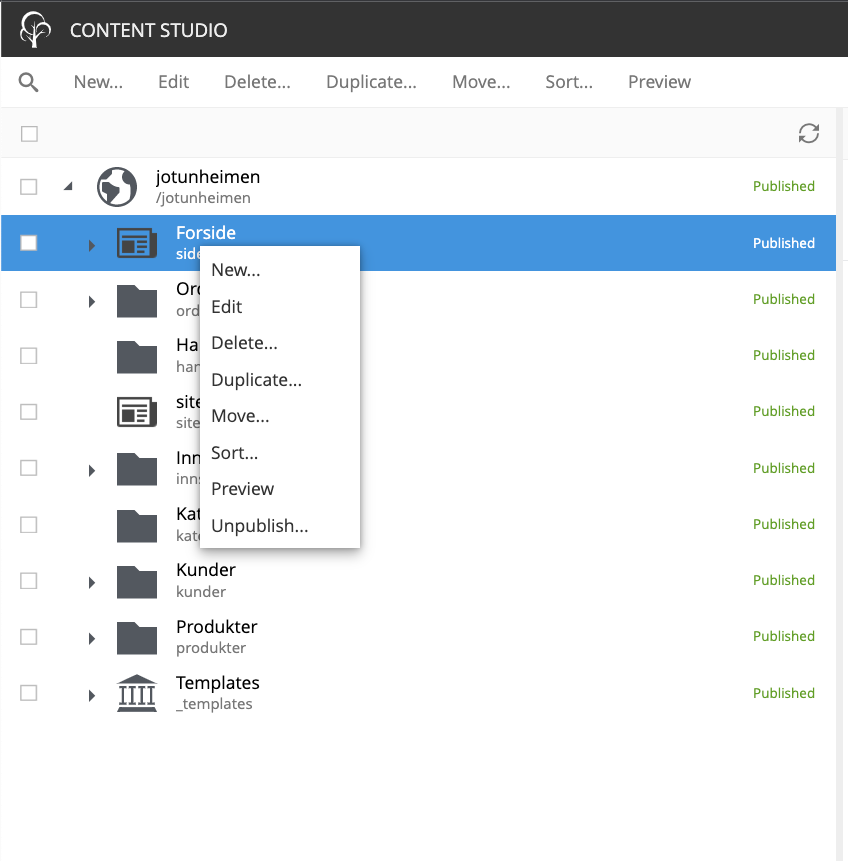Image resolution: width=848 pixels, height=861 pixels.
Task: Select the Templates tree item name
Action: [x=217, y=683]
